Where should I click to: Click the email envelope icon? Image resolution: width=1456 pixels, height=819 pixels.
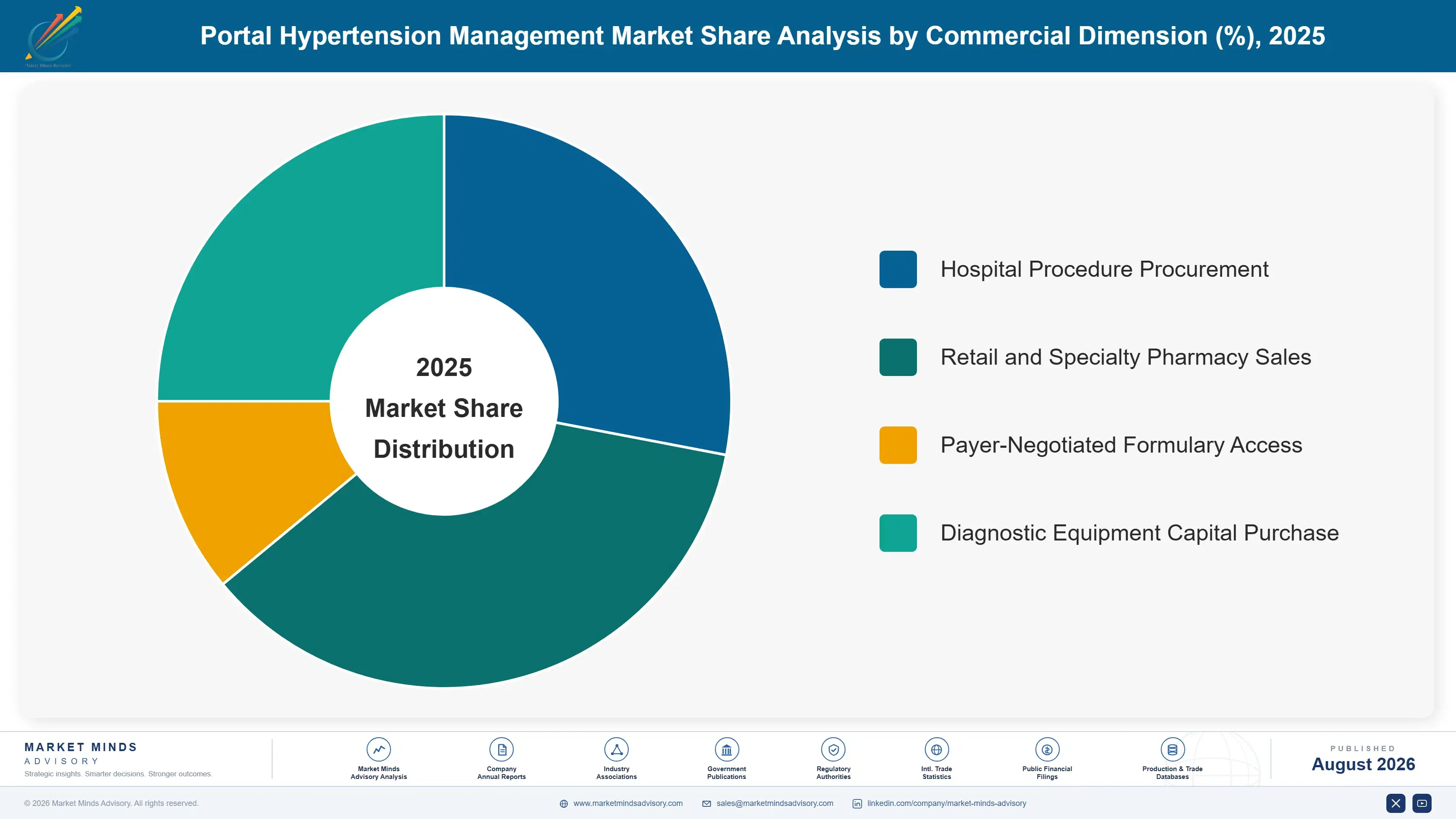(707, 803)
